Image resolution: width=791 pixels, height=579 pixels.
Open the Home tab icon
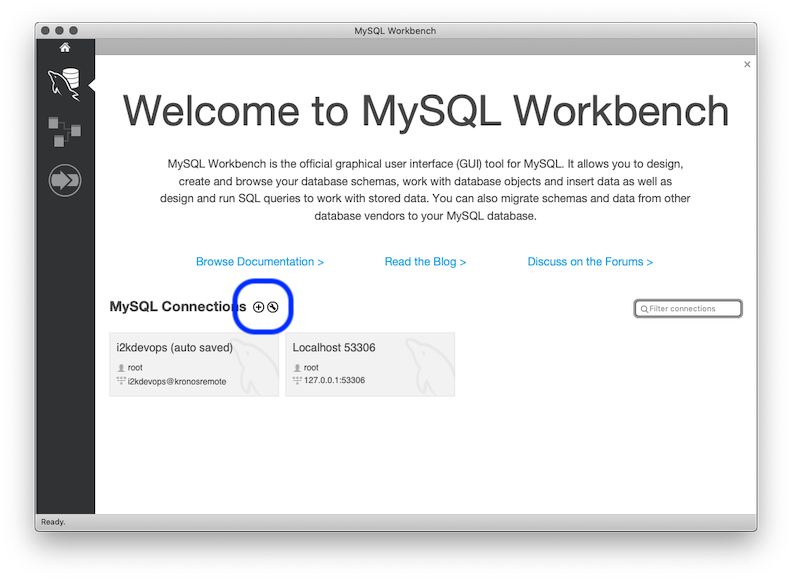(65, 47)
